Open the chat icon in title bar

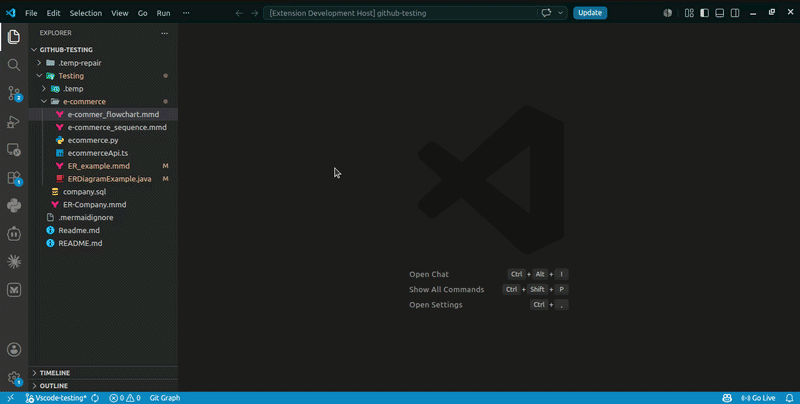[x=546, y=13]
